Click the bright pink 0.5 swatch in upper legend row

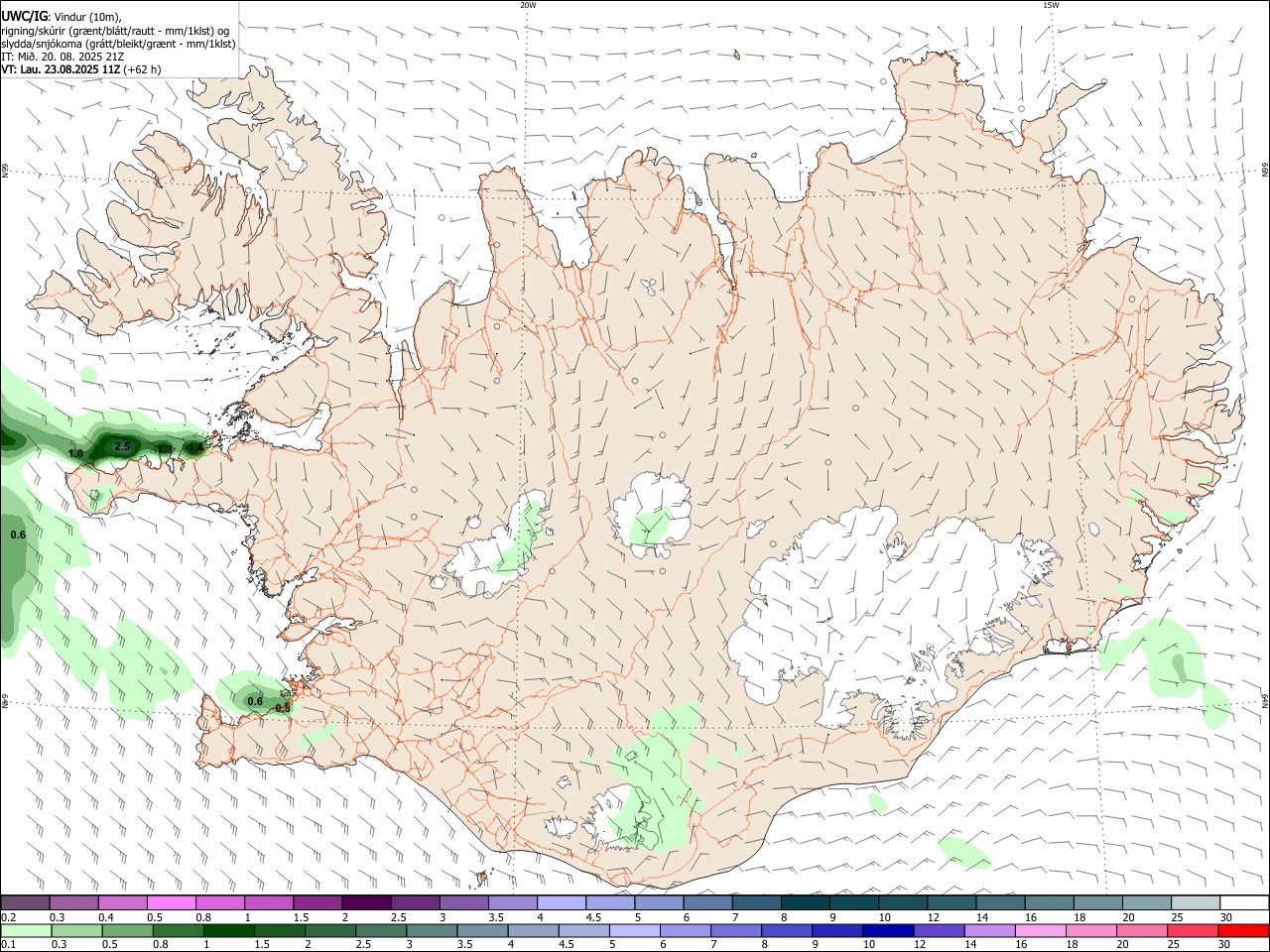[172, 903]
